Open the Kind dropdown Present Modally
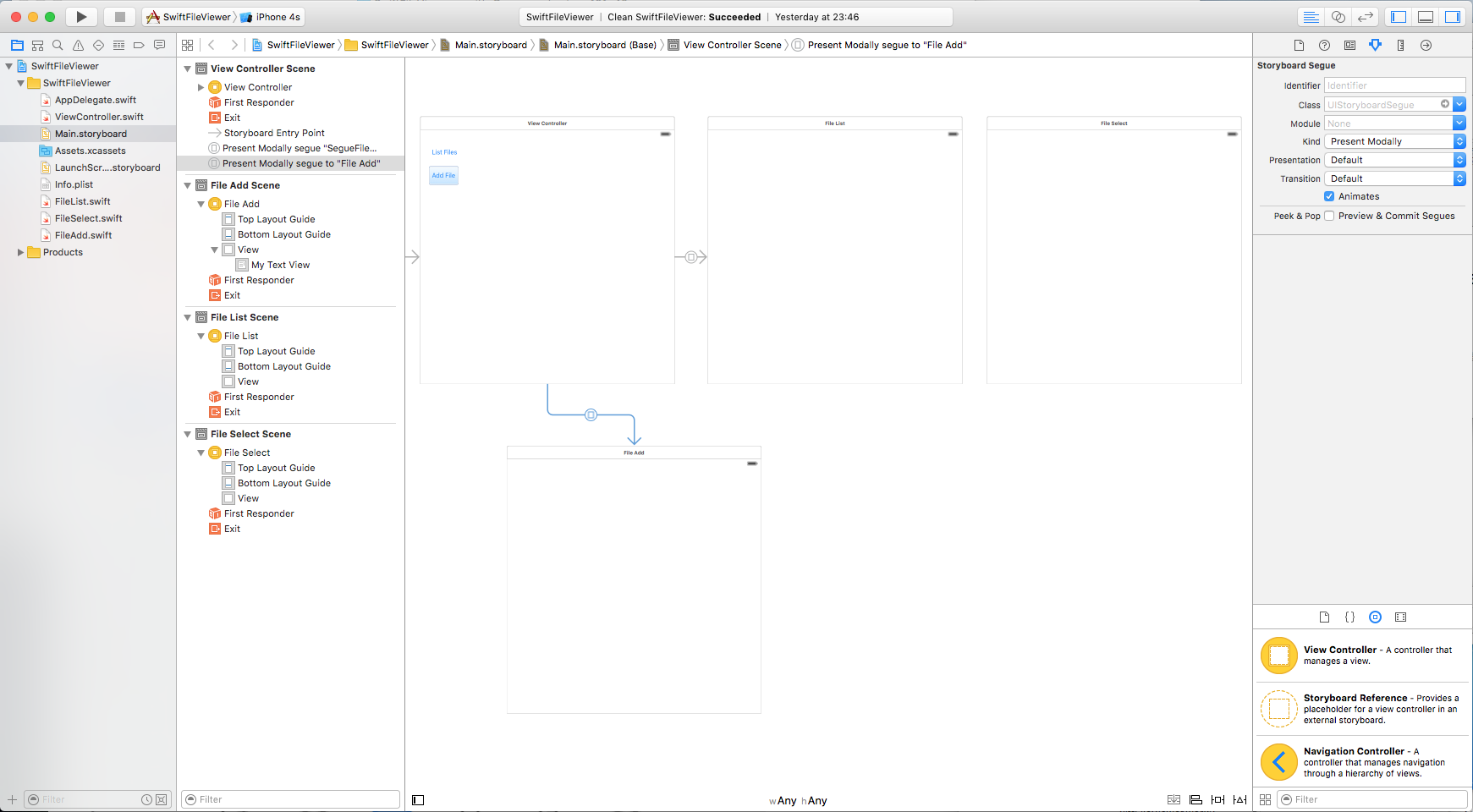 coord(1393,141)
